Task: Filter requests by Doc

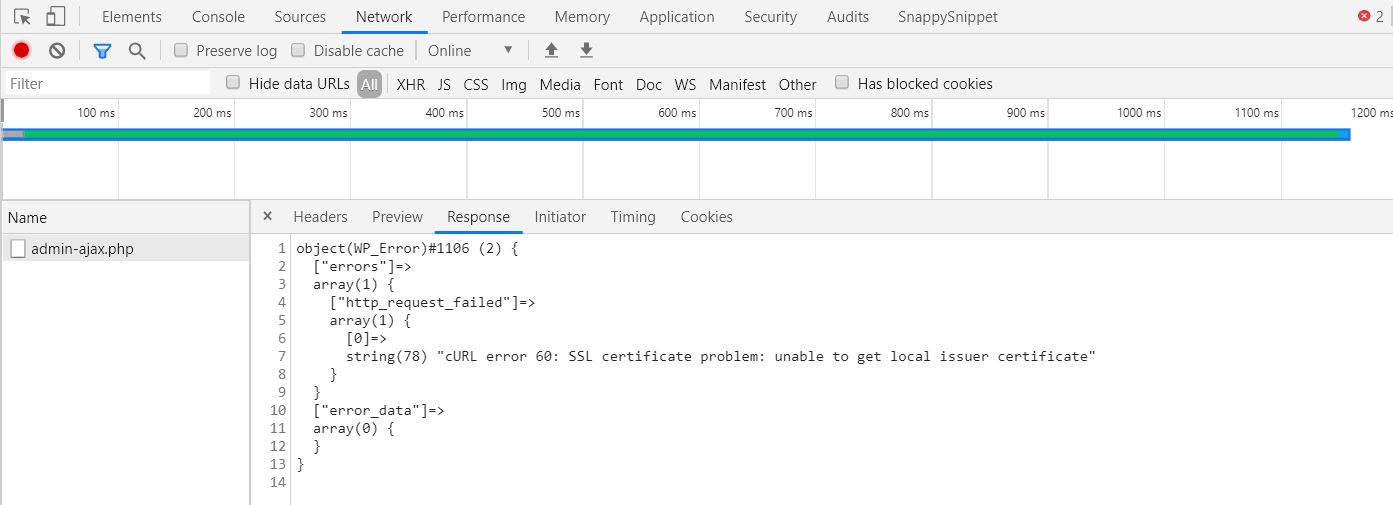Action: (649, 85)
